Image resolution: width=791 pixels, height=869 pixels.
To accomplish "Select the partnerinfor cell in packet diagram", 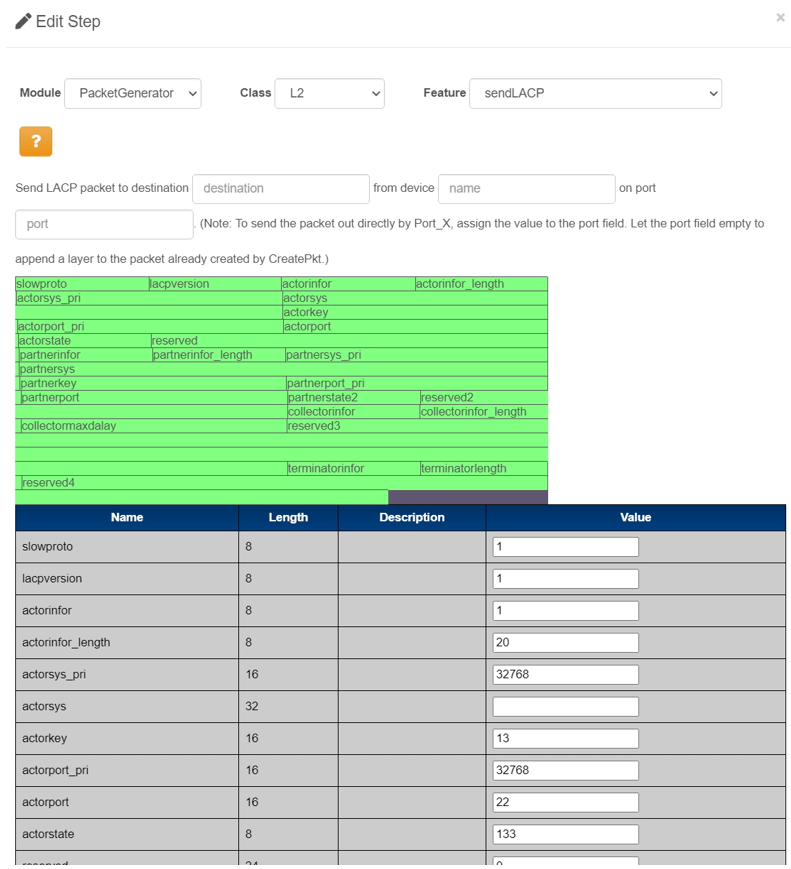I will point(85,355).
